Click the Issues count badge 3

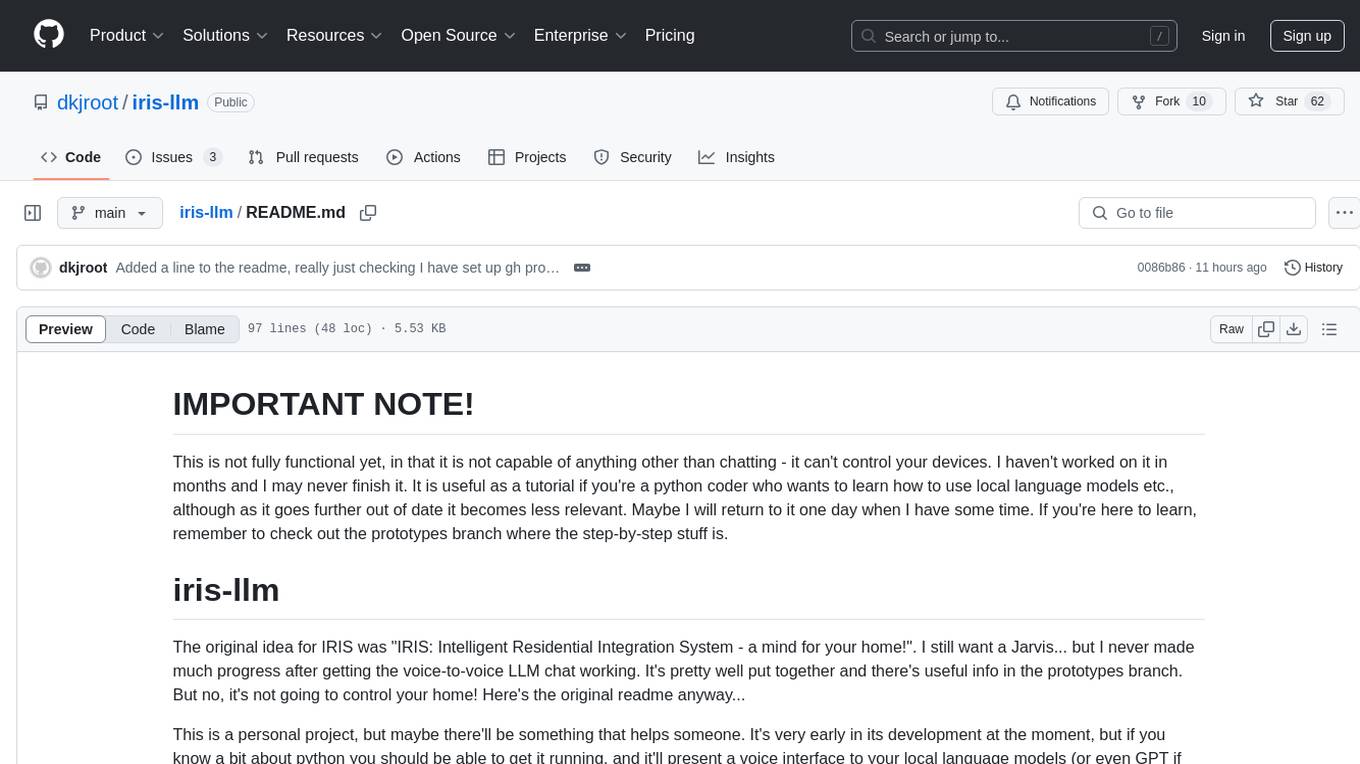[x=212, y=157]
